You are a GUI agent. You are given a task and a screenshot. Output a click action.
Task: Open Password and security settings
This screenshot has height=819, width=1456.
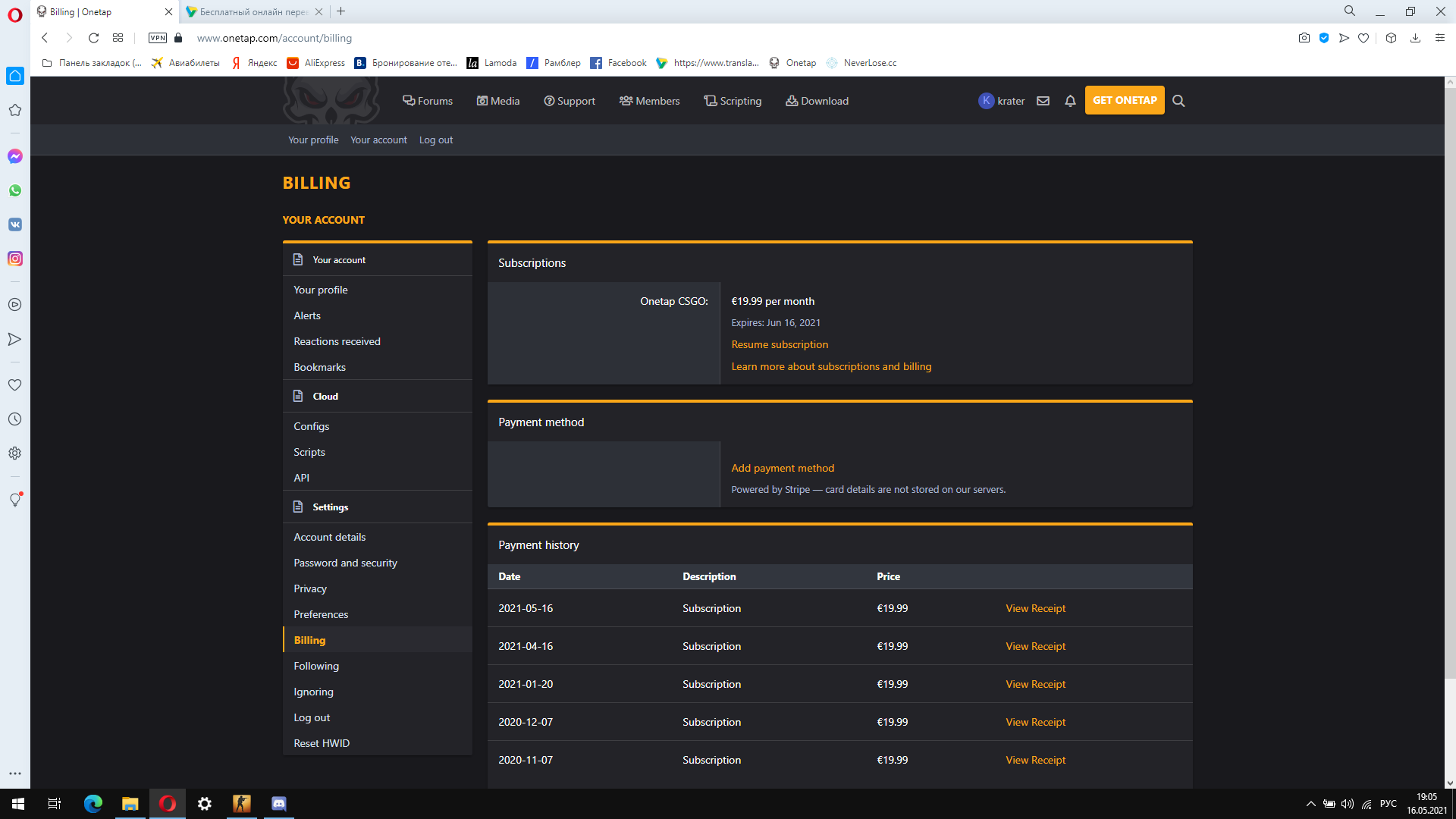[378, 563]
